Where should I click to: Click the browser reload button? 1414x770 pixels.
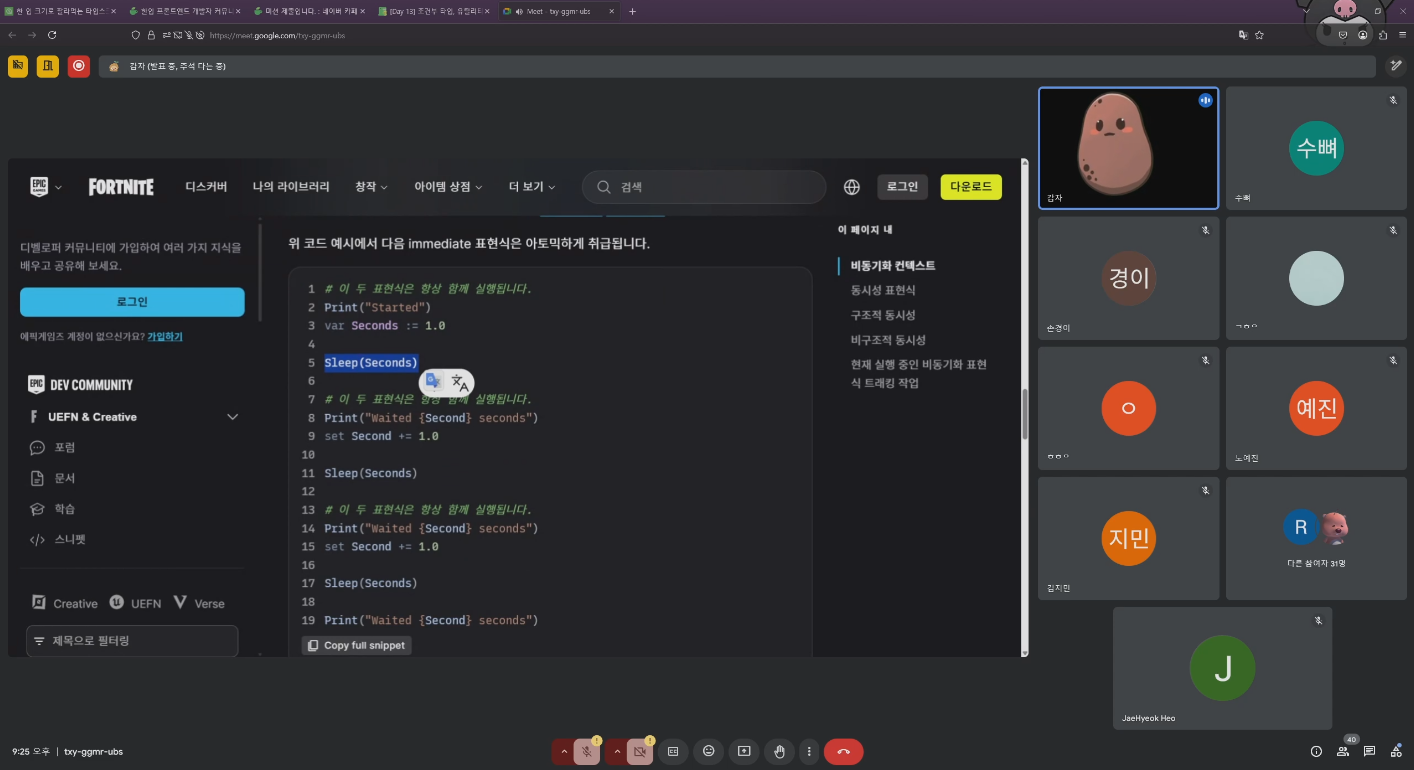(x=52, y=34)
